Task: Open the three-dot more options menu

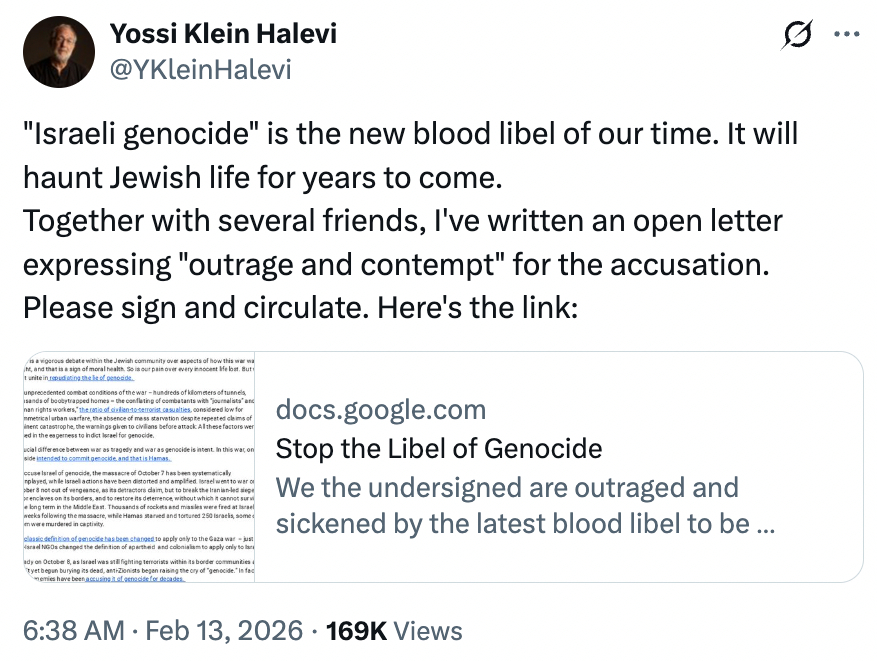Action: [x=846, y=35]
